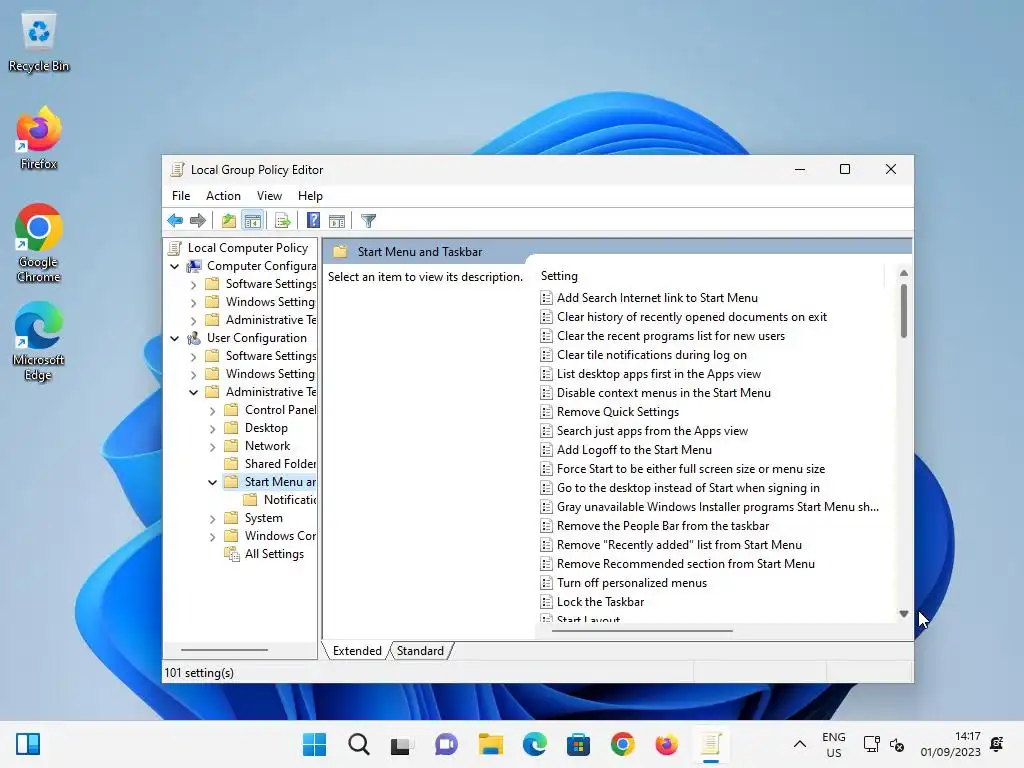Click the settings list horizontal scrollbar
This screenshot has height=768, width=1024.
642,631
